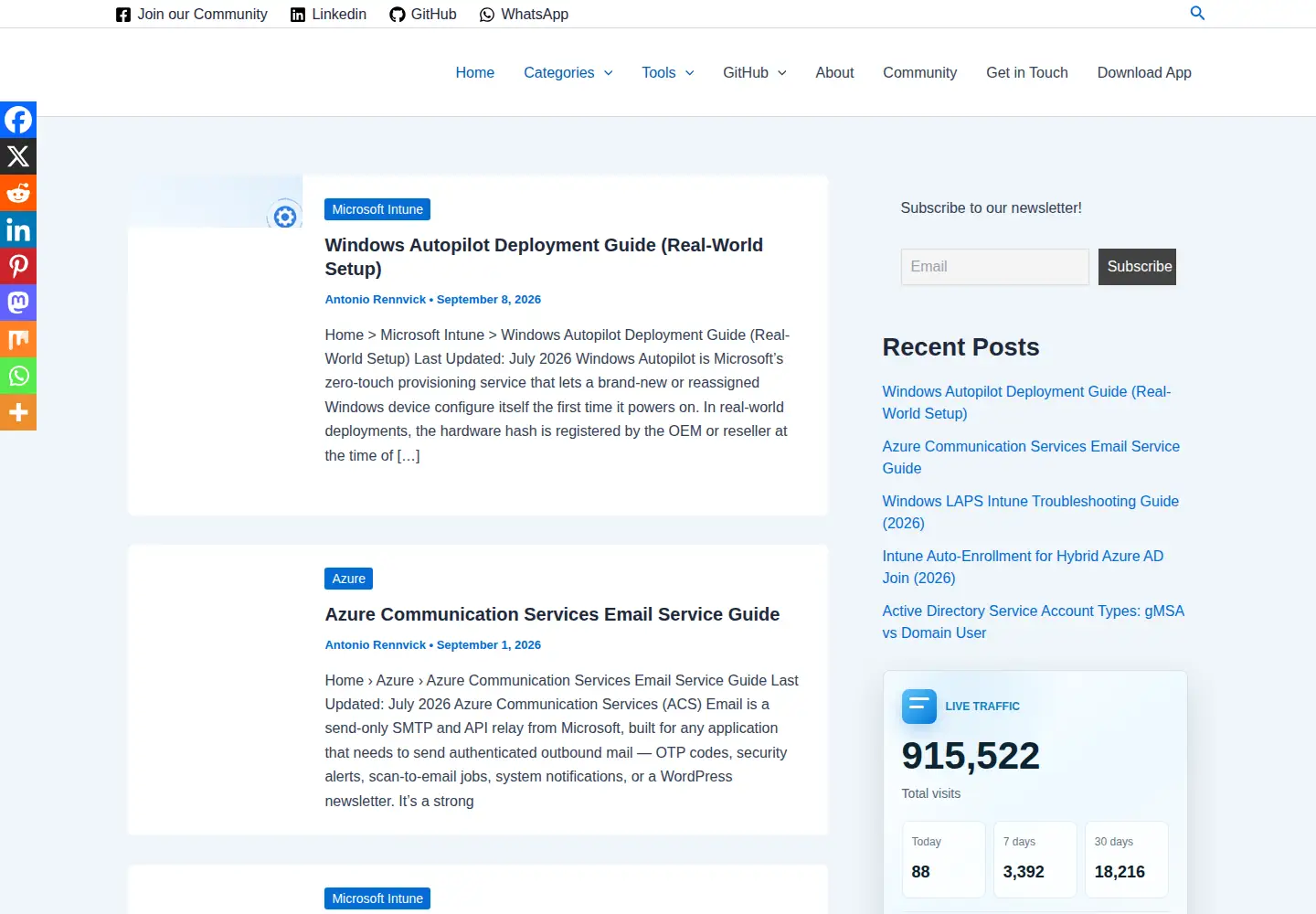Click the Azure category tag
Viewport: 1316px width, 914px height.
click(348, 579)
